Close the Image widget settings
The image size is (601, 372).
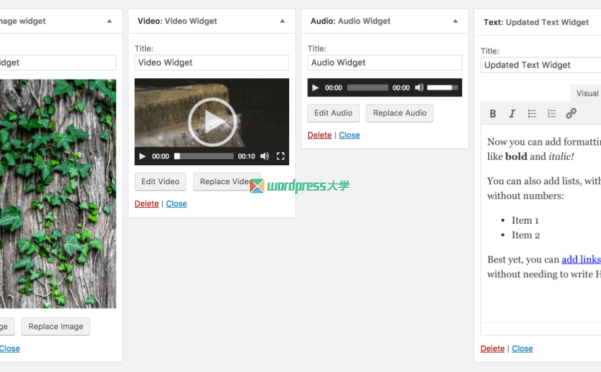coord(10,349)
